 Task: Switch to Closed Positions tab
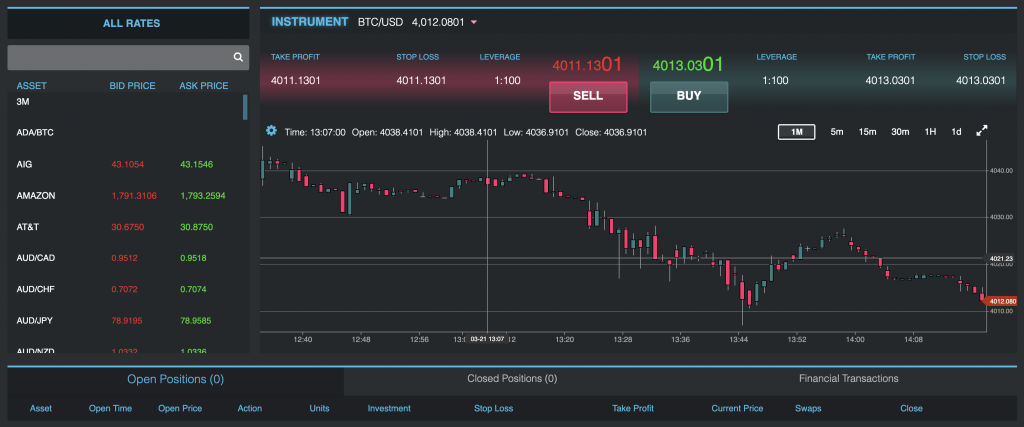pyautogui.click(x=512, y=379)
